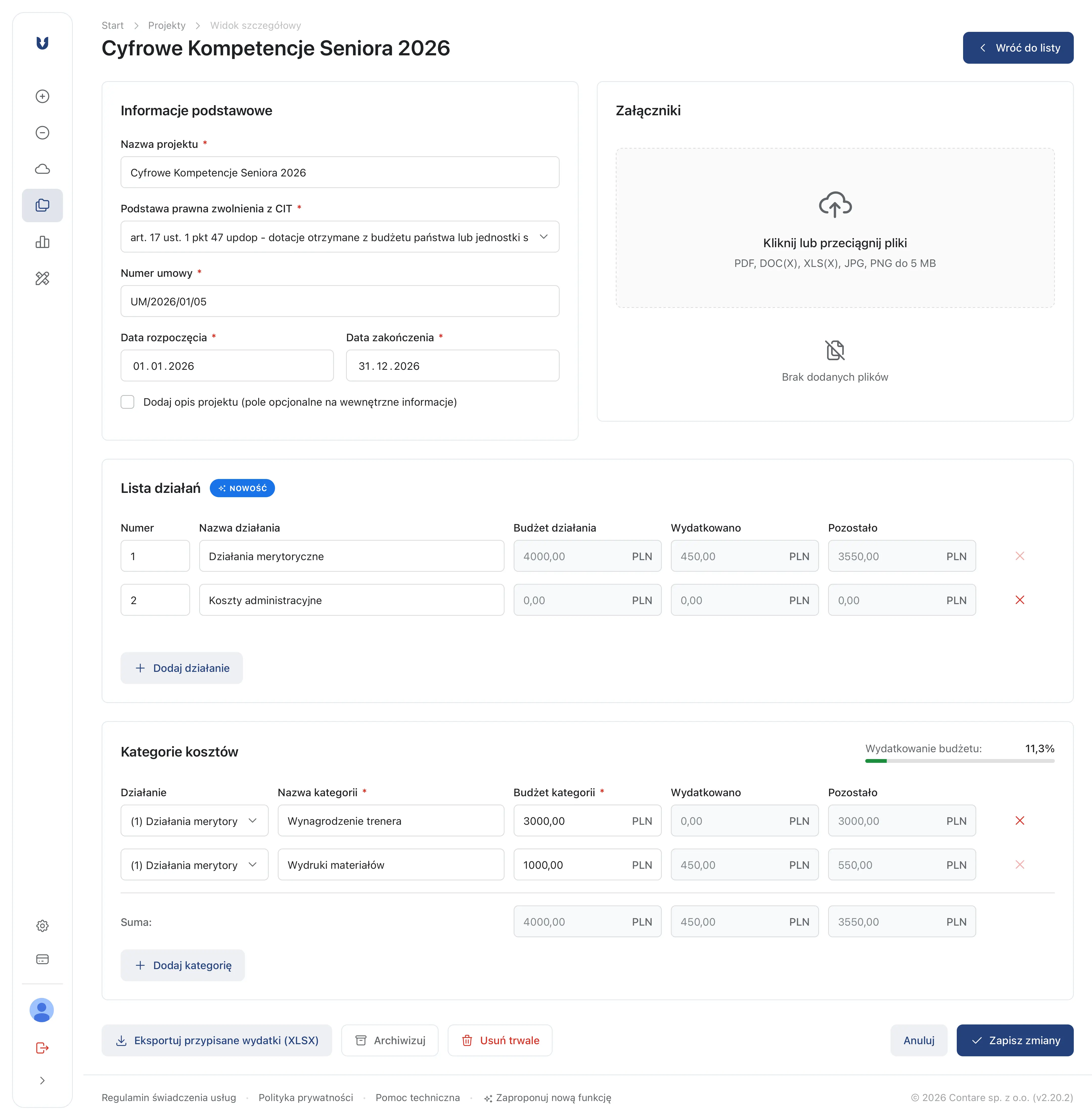Image resolution: width=1092 pixels, height=1120 pixels.
Task: Open the cloud sidebar icon
Action: (x=42, y=169)
